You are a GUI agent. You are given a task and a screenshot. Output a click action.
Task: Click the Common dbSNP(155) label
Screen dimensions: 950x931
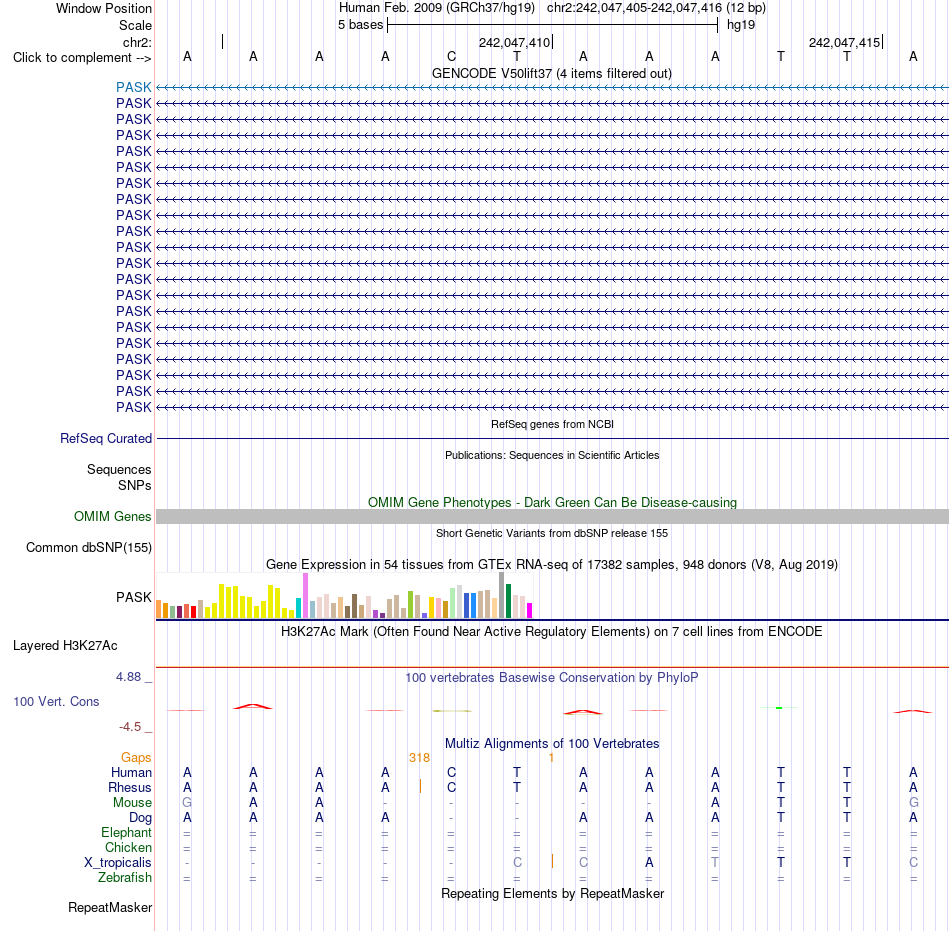coord(89,548)
